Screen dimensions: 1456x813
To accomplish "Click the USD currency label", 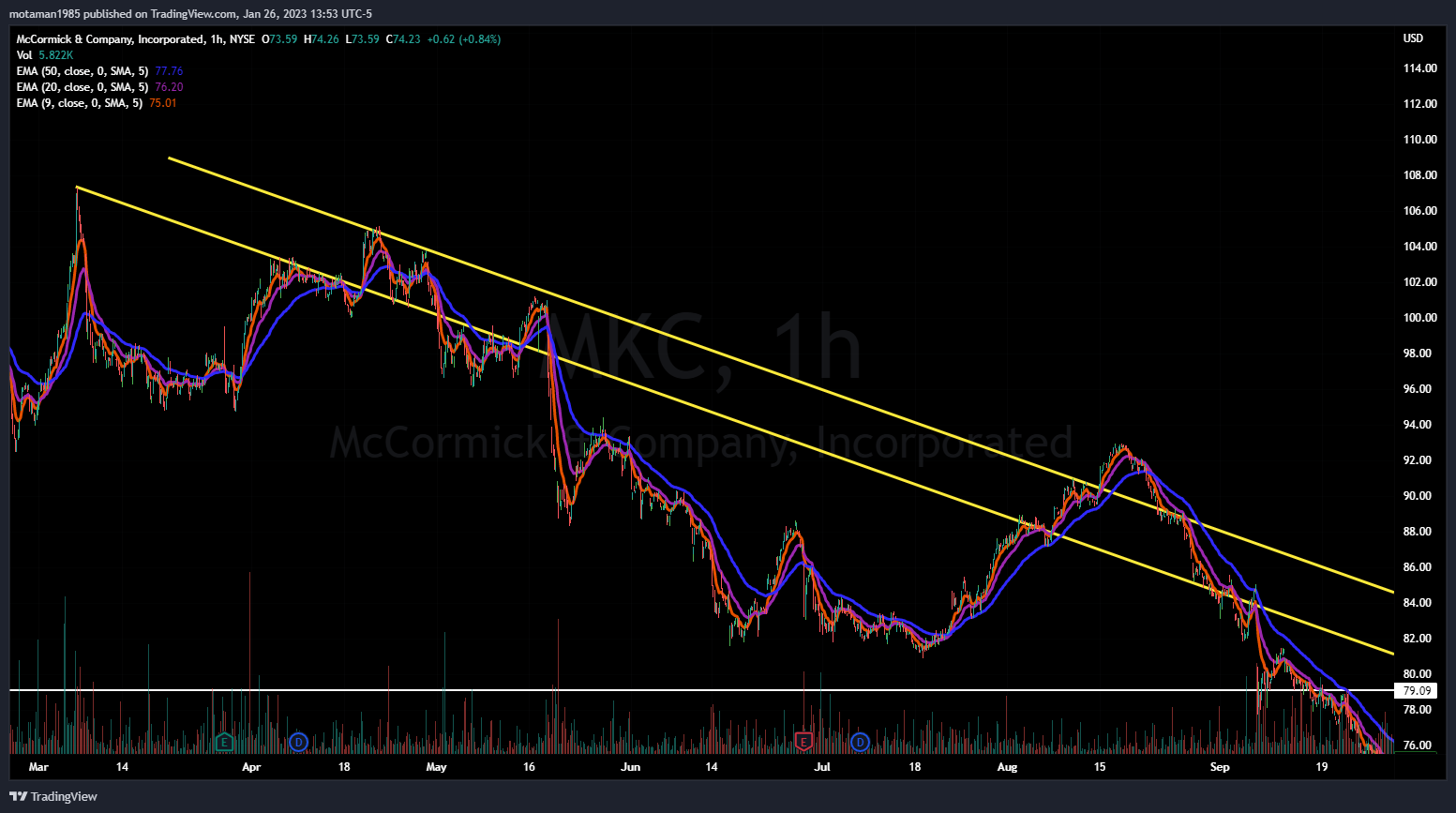I will pos(1413,38).
